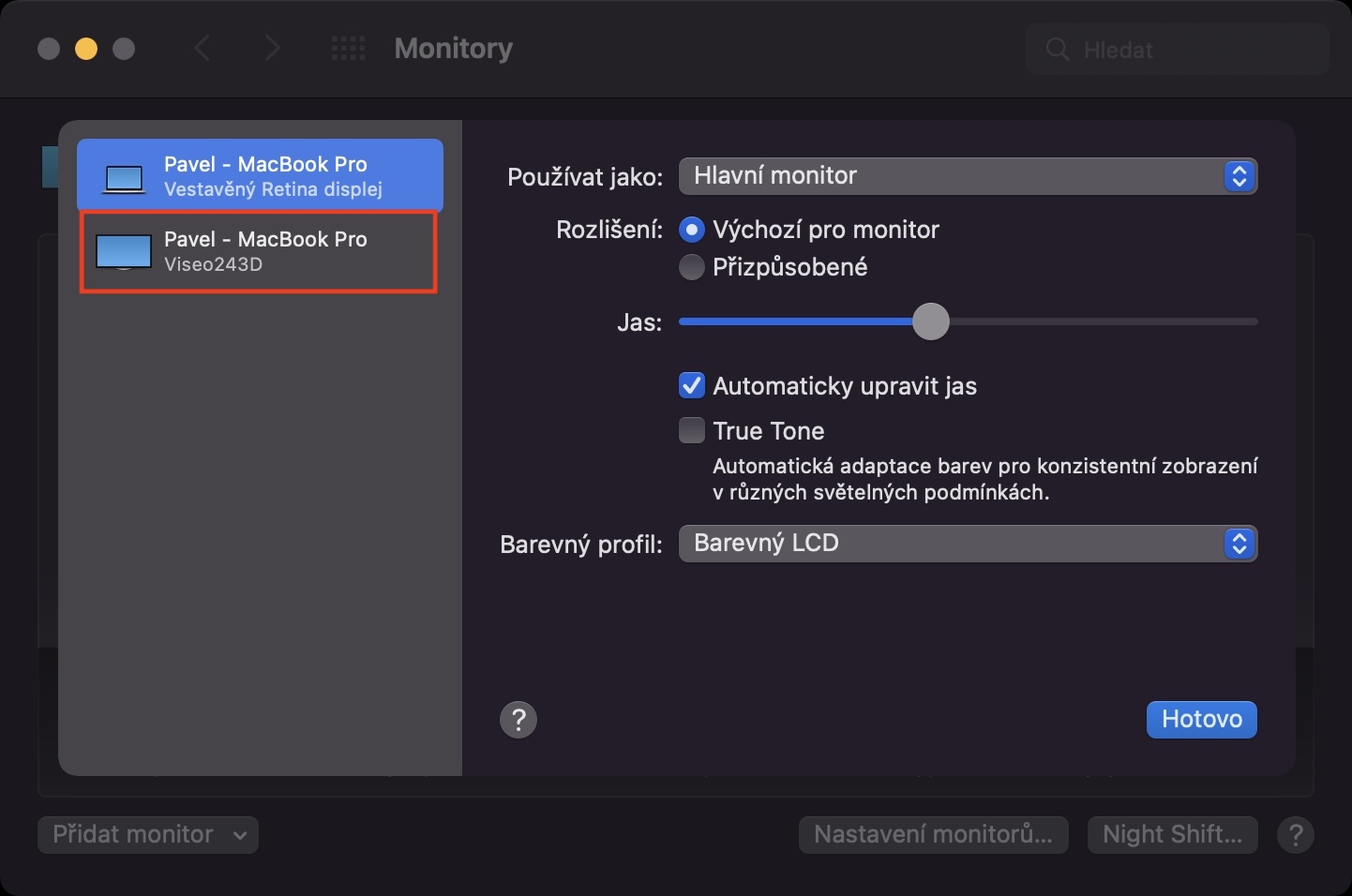Click the Hledat search field
This screenshot has height=896, width=1352.
1191,50
